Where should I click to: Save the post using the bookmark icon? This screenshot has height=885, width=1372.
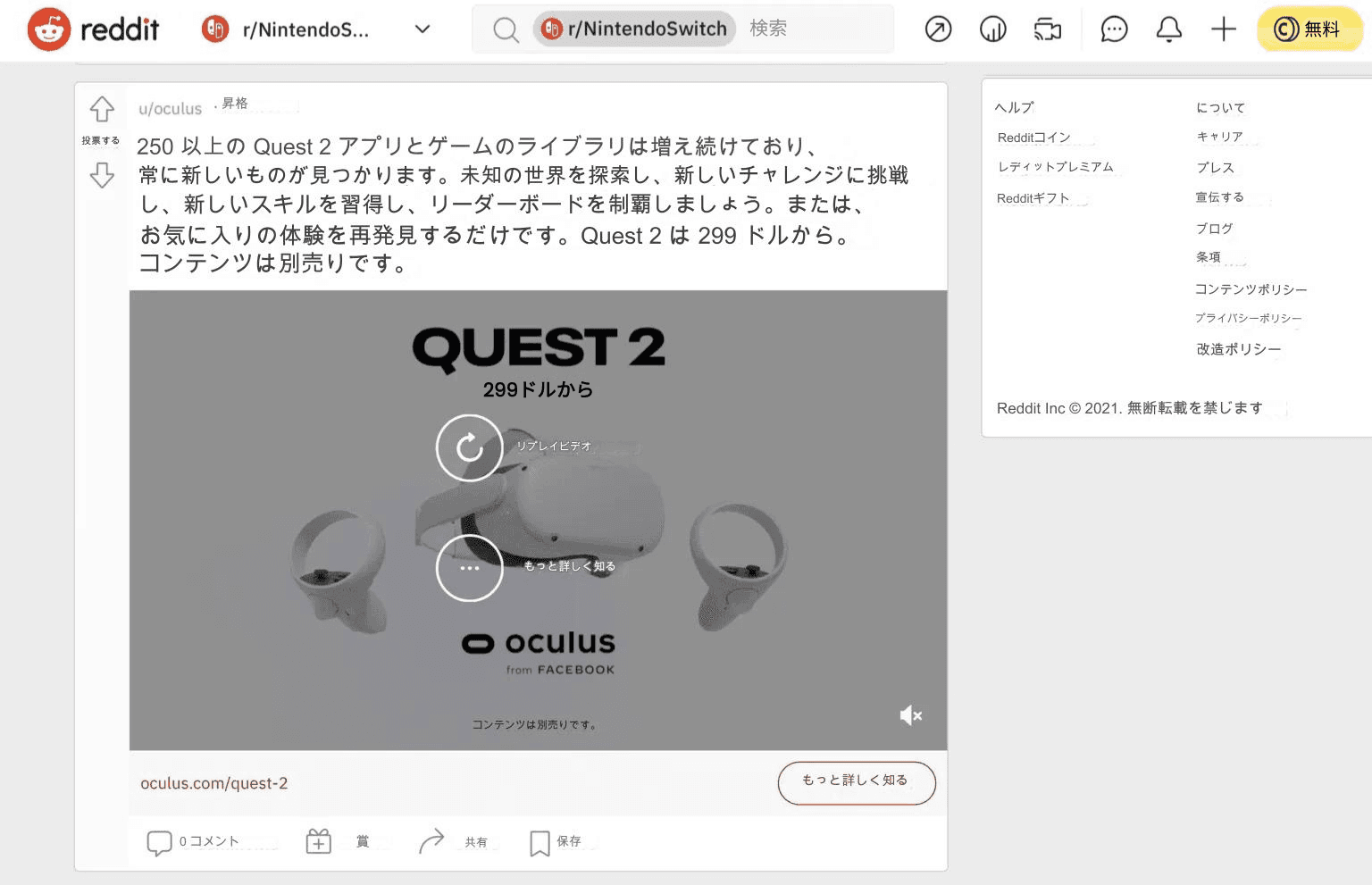coord(540,840)
